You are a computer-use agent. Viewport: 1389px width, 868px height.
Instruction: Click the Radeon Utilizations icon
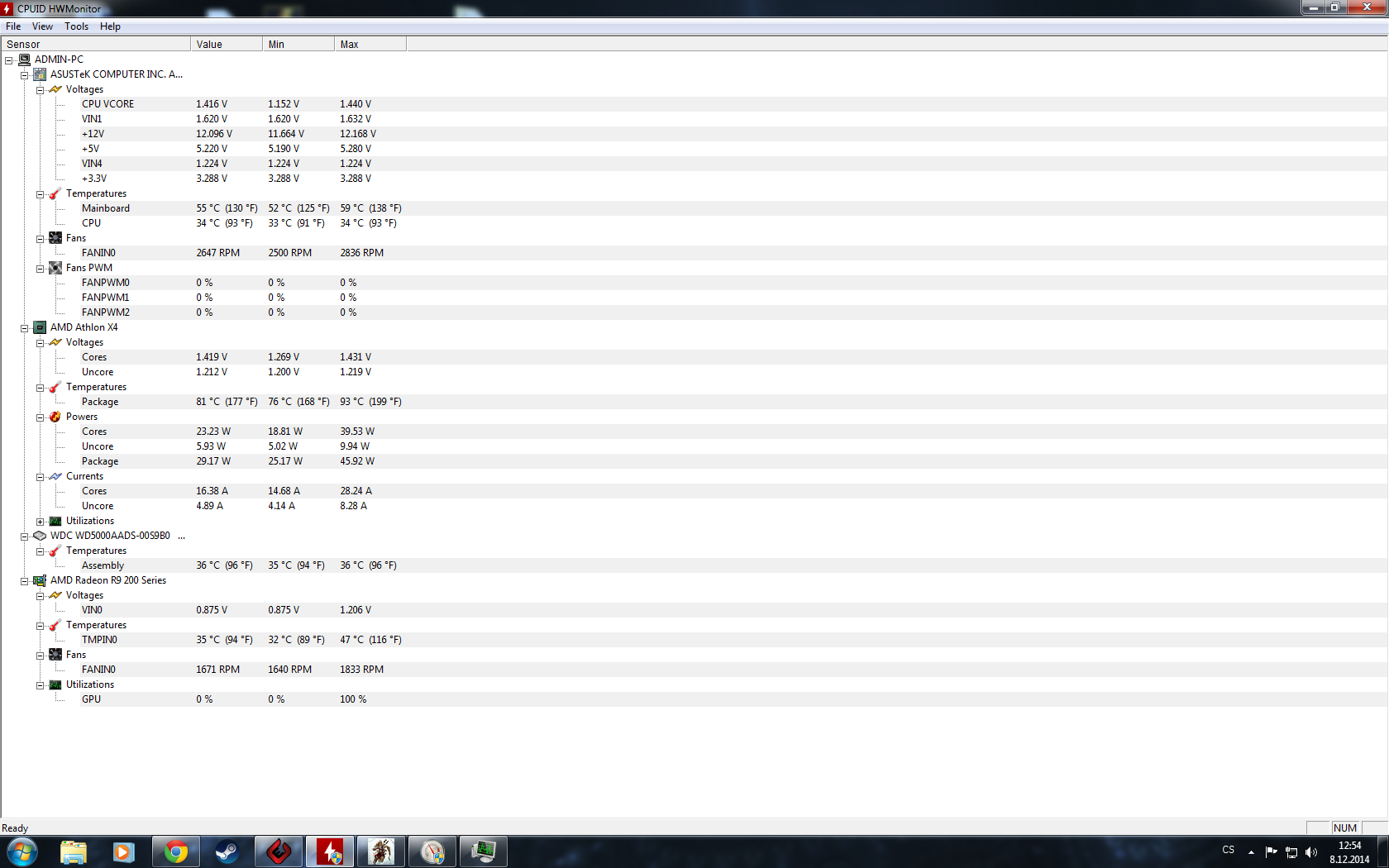[x=55, y=684]
